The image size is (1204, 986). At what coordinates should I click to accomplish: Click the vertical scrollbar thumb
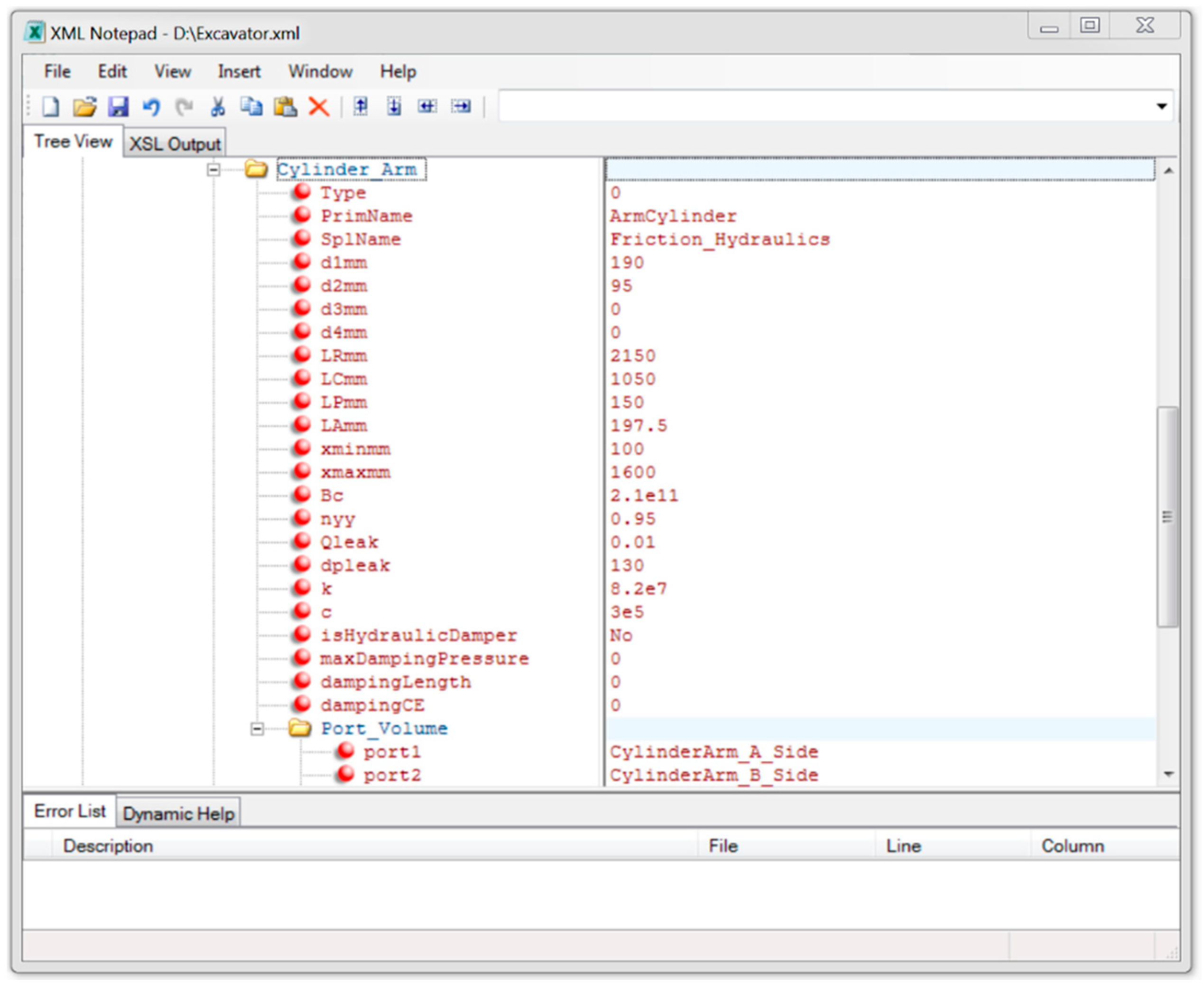(x=1167, y=516)
